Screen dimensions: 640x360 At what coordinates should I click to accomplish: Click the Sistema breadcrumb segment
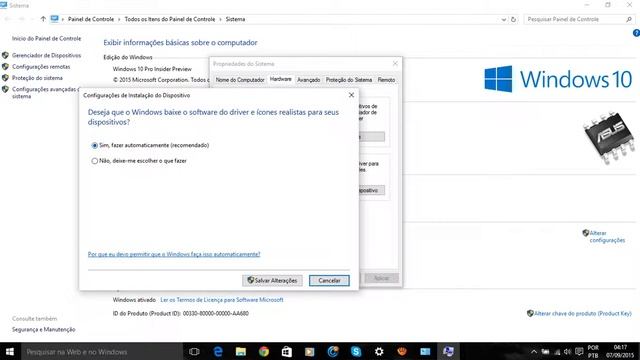236,19
